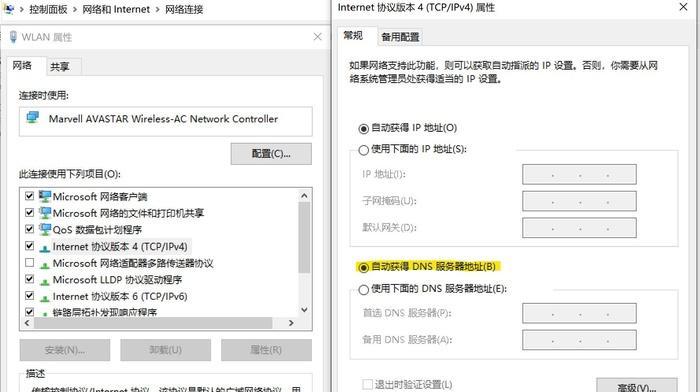
Task: Click the 配置(C)... button
Action: (271, 154)
